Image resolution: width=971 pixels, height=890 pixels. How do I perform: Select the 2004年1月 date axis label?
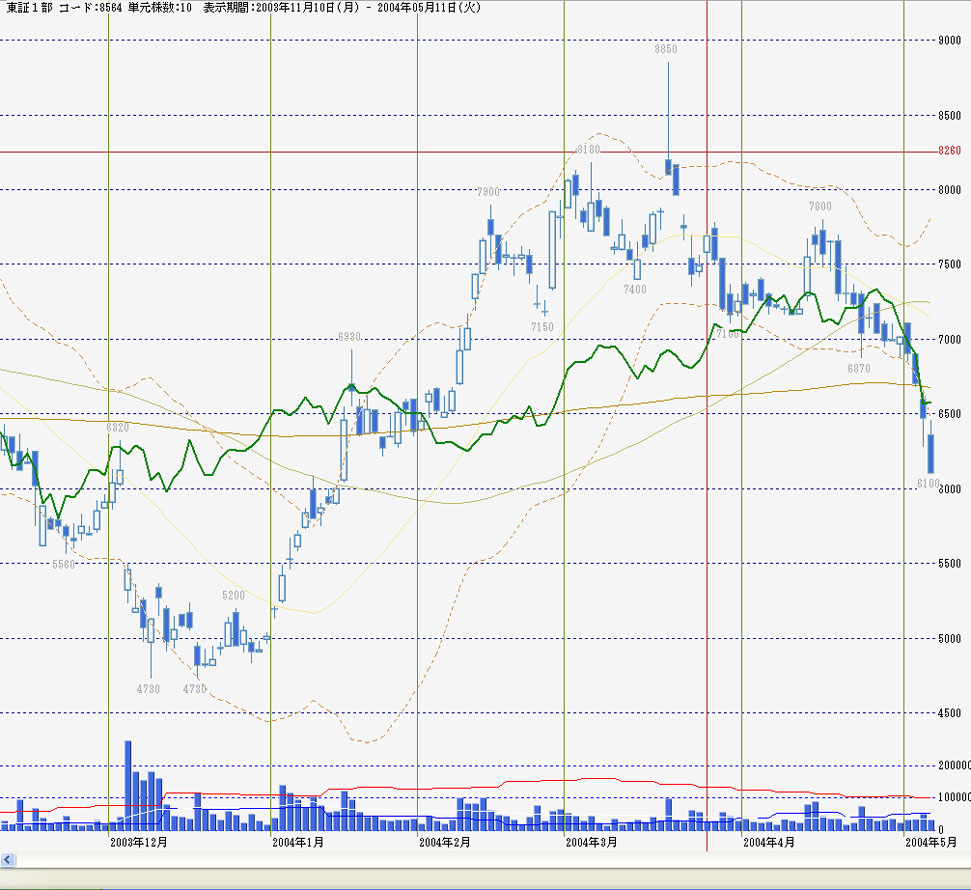(x=298, y=843)
